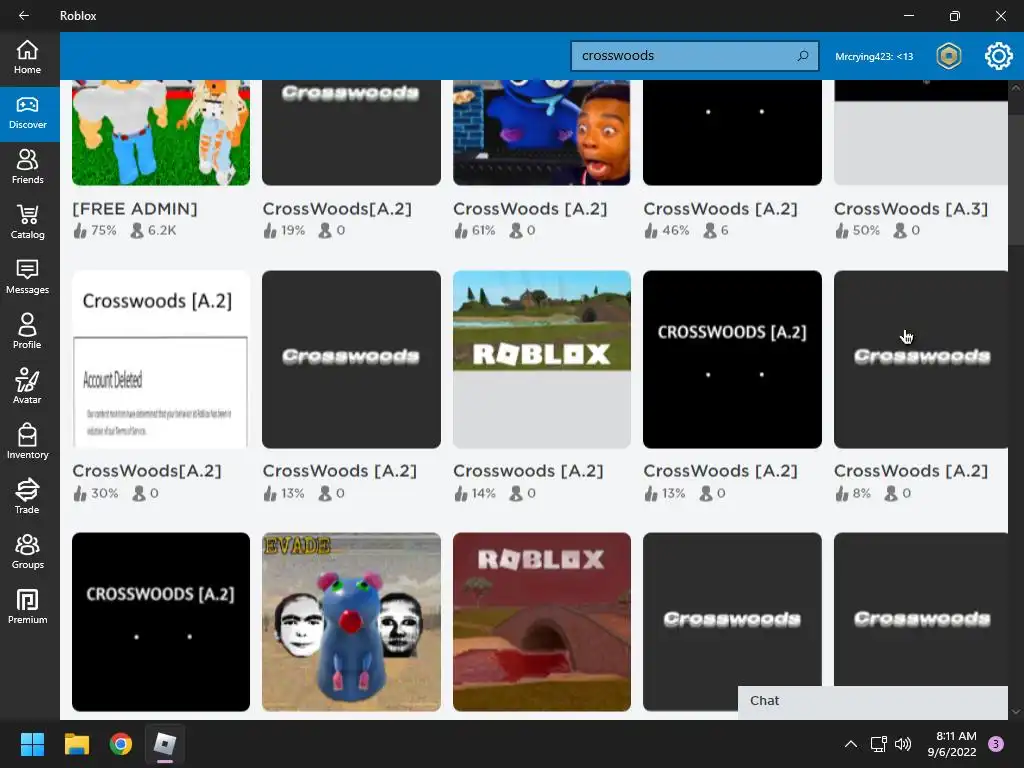Image resolution: width=1024 pixels, height=768 pixels.
Task: Click the search magnifier icon
Action: point(803,56)
